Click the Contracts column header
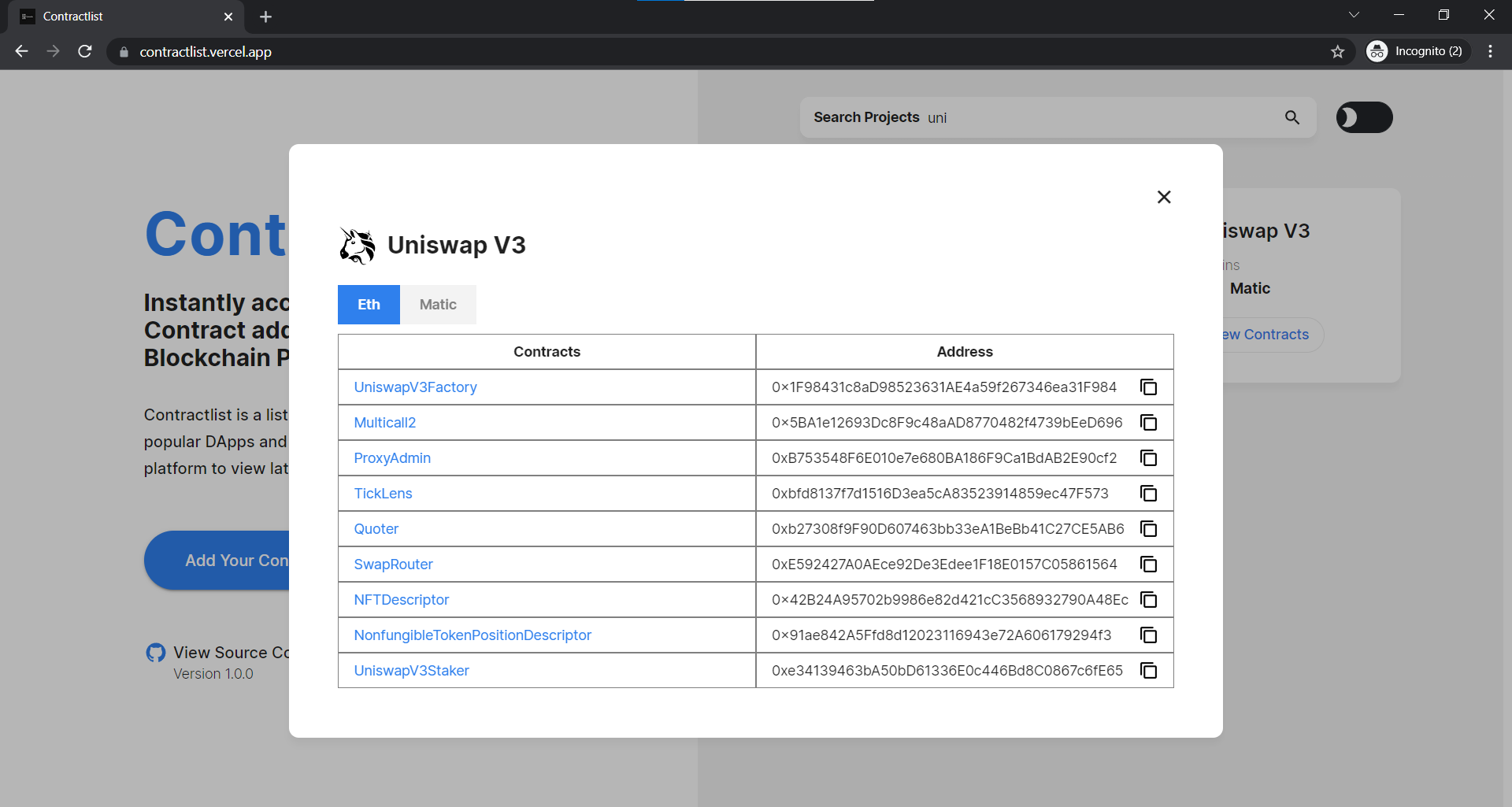1512x807 pixels. point(547,352)
